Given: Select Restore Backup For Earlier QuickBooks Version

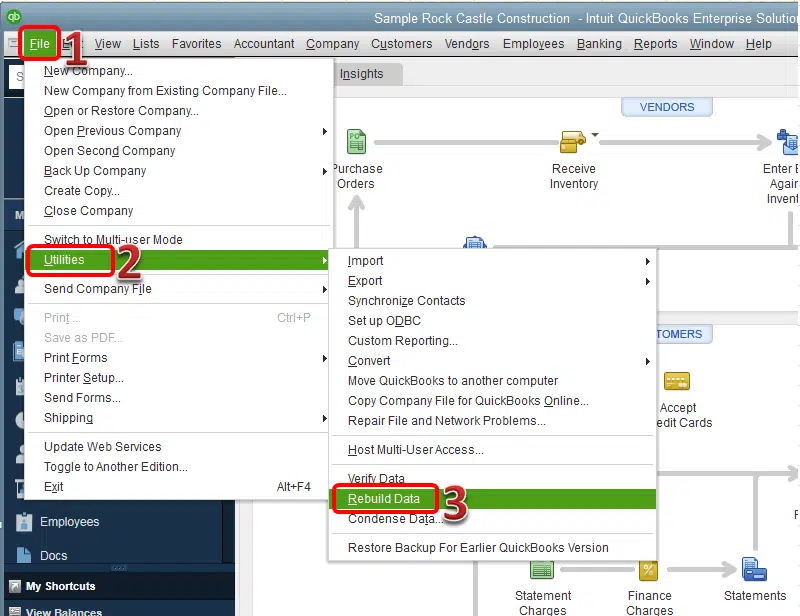Looking at the screenshot, I should click(x=493, y=548).
